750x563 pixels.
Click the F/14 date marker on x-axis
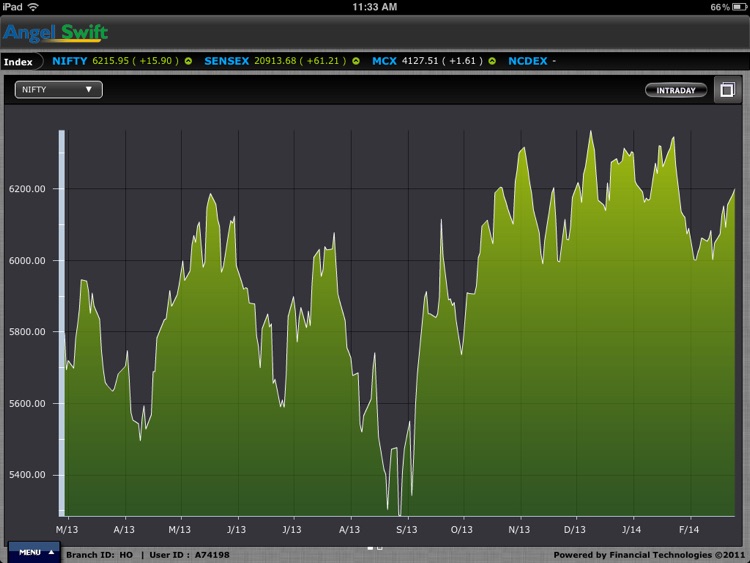pos(689,528)
